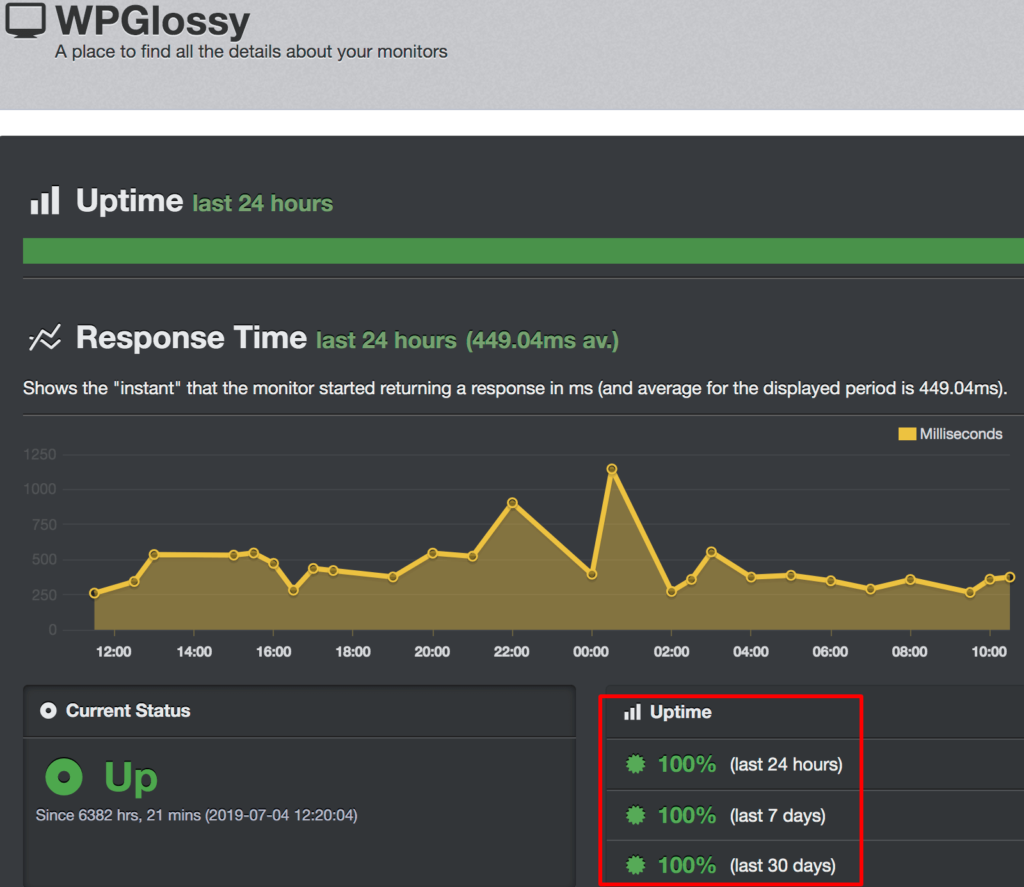Click the 12:00 axis label

coord(114,652)
